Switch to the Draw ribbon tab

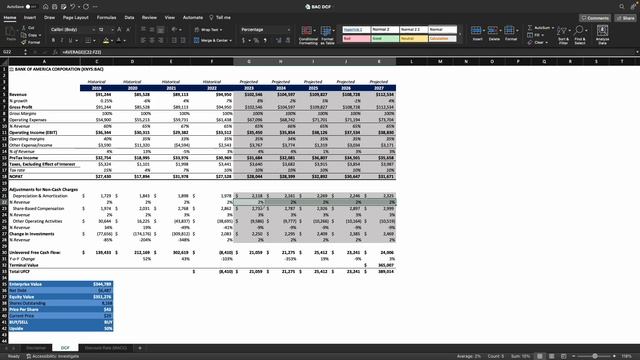coord(49,18)
